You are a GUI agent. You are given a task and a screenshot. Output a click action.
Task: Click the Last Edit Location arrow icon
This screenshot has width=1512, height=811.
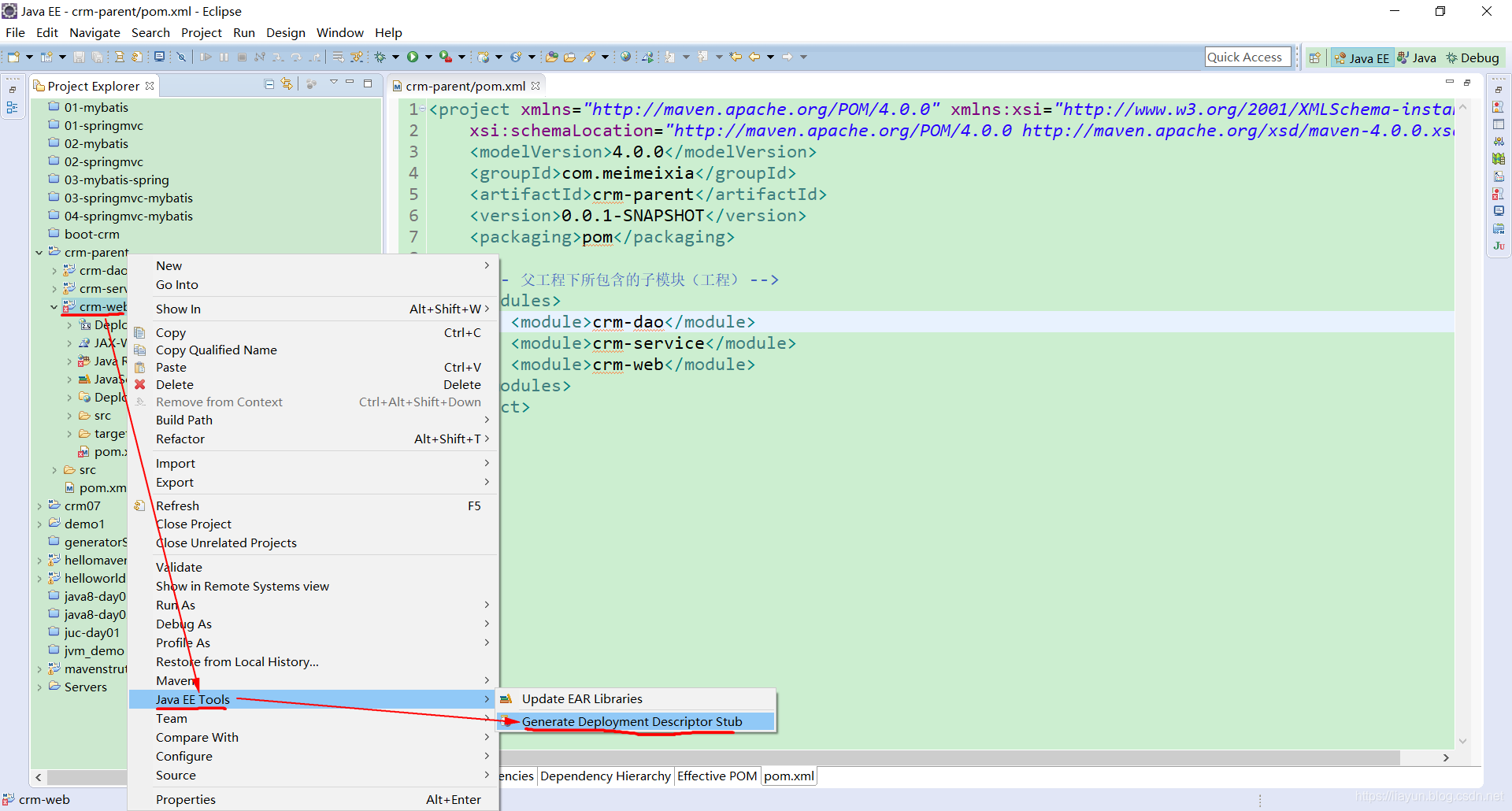coord(736,57)
